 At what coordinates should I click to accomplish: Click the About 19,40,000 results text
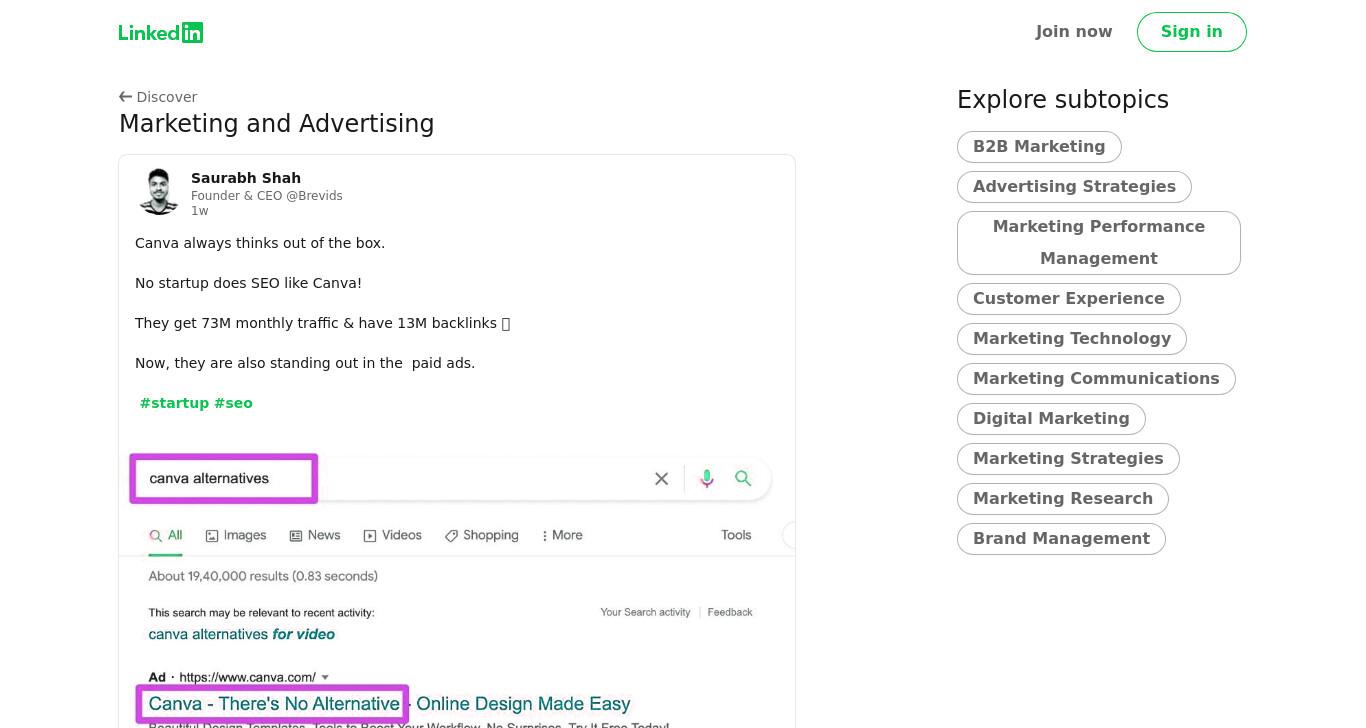[263, 577]
